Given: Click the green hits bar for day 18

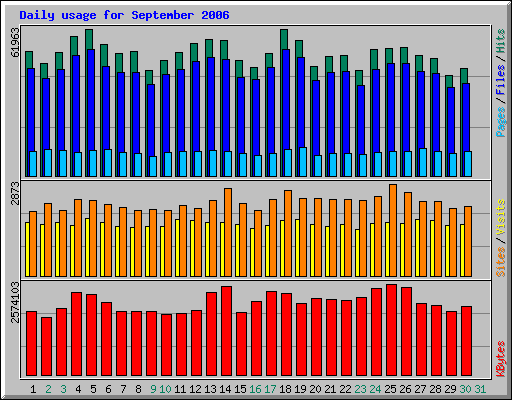Looking at the screenshot, I should pyautogui.click(x=284, y=39).
